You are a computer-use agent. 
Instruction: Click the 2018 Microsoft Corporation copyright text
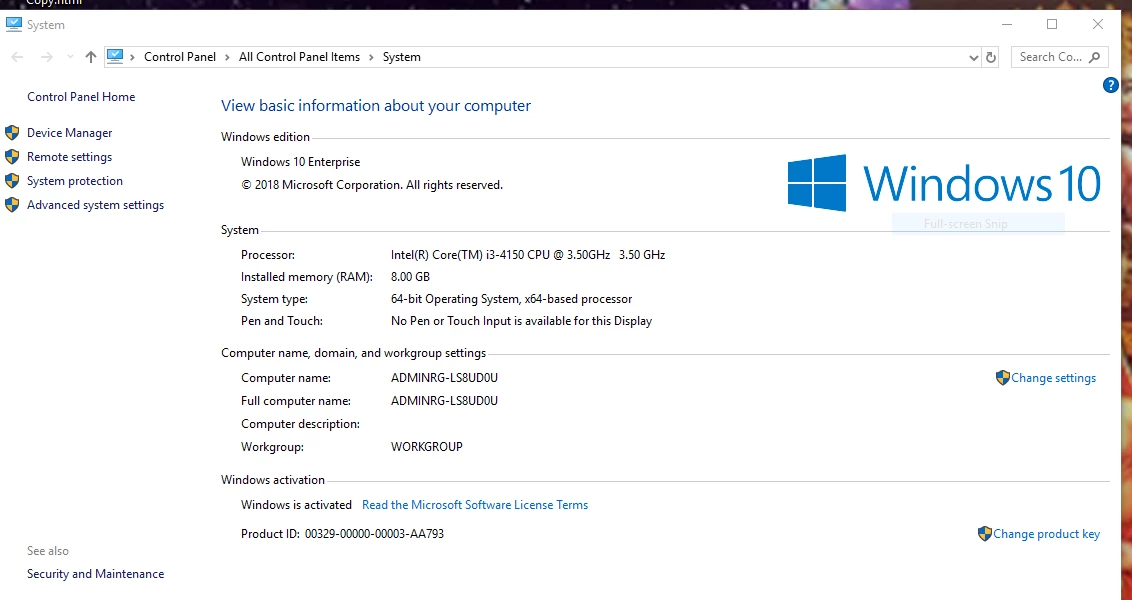click(x=372, y=185)
